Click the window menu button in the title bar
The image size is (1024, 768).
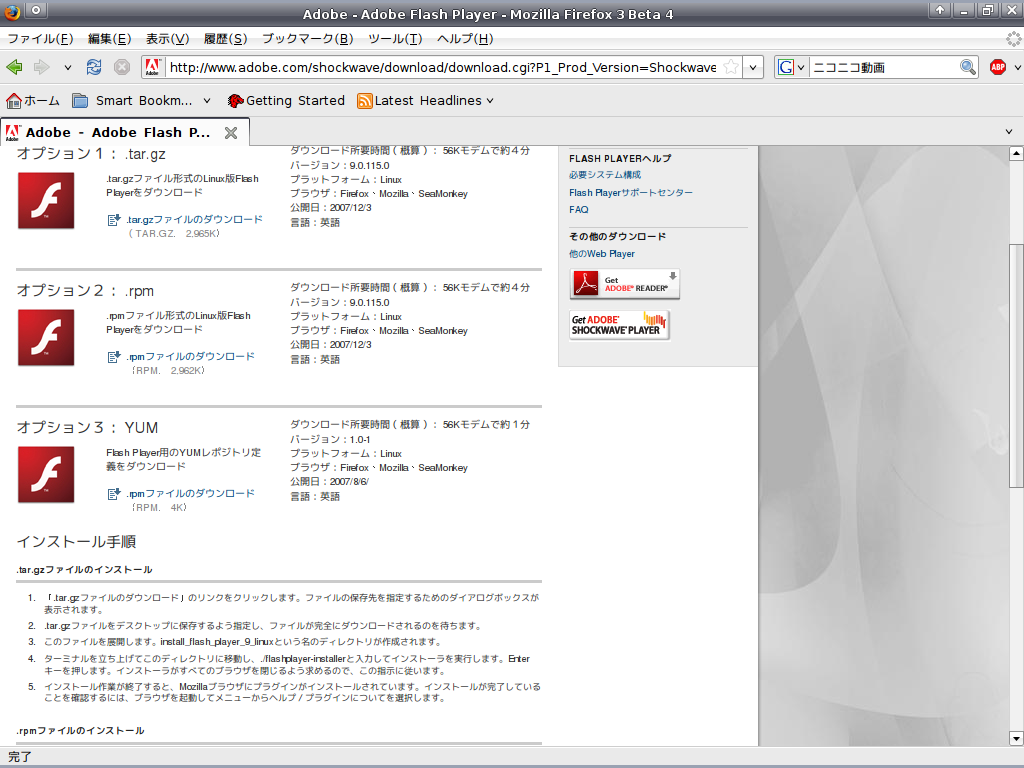[x=36, y=10]
